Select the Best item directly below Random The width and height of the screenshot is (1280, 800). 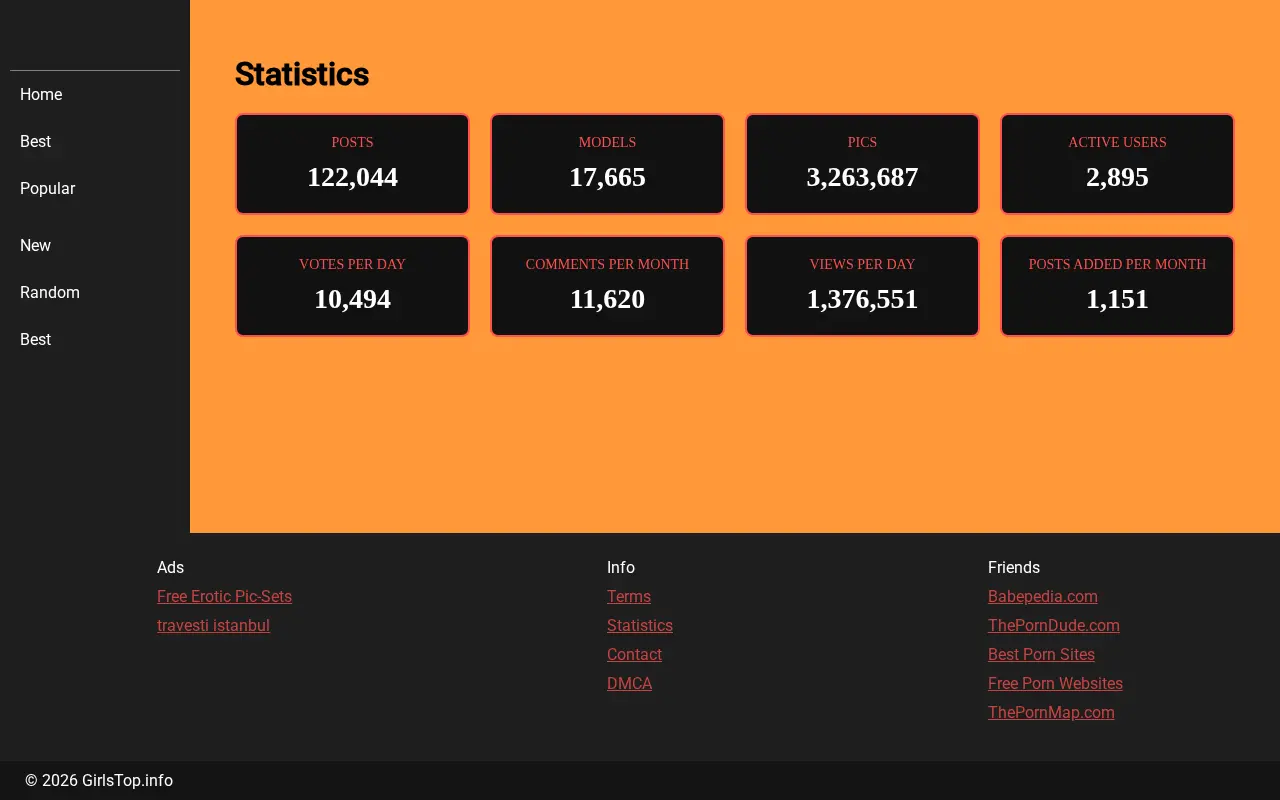tap(35, 339)
